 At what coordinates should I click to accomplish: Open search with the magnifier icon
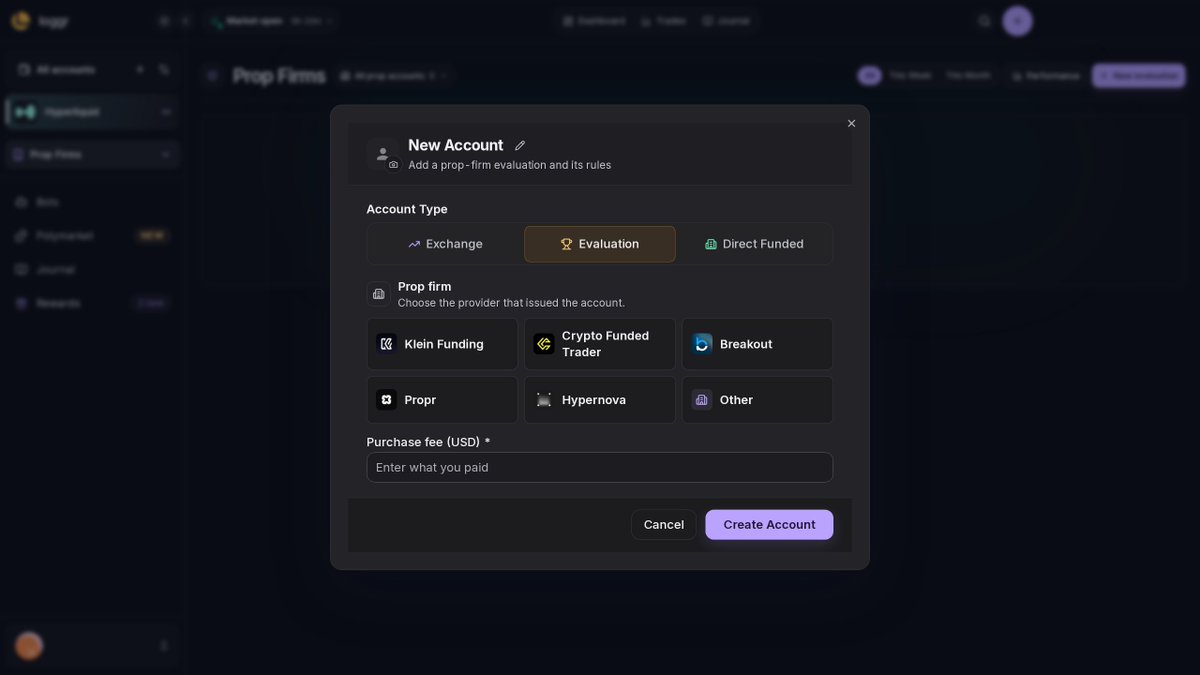tap(985, 21)
